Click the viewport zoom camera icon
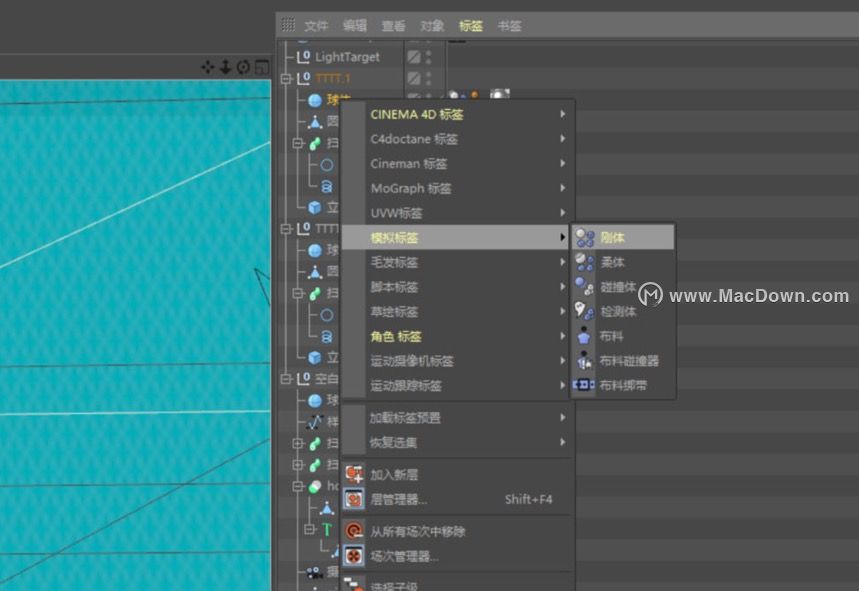859x591 pixels. (x=225, y=67)
